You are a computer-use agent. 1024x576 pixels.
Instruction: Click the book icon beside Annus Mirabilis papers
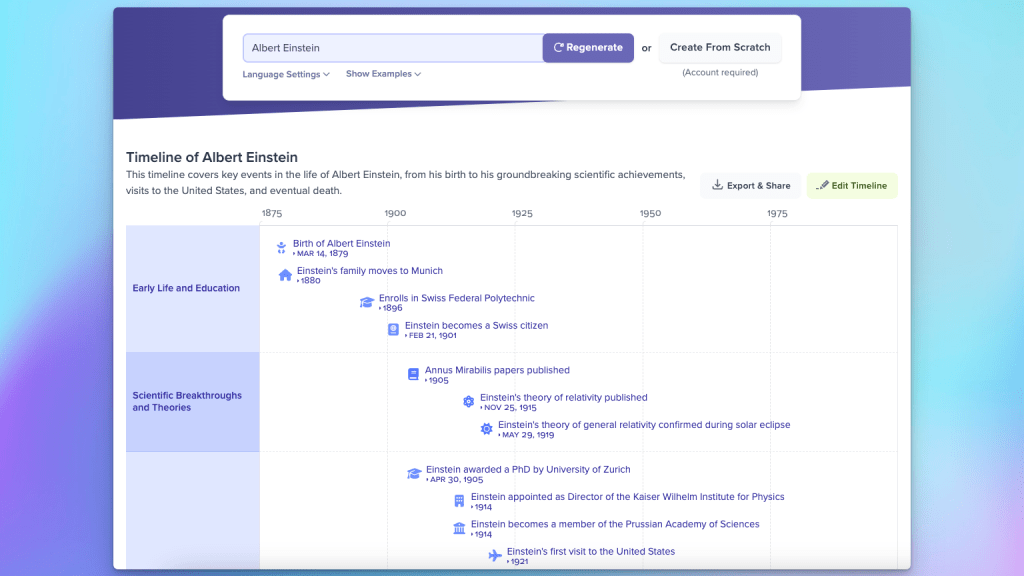click(413, 374)
